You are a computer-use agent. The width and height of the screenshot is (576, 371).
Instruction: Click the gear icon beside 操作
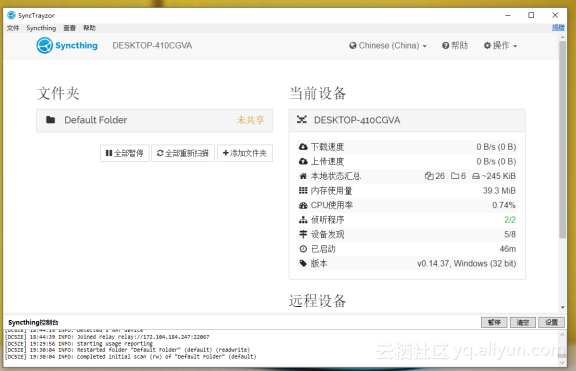(487, 46)
